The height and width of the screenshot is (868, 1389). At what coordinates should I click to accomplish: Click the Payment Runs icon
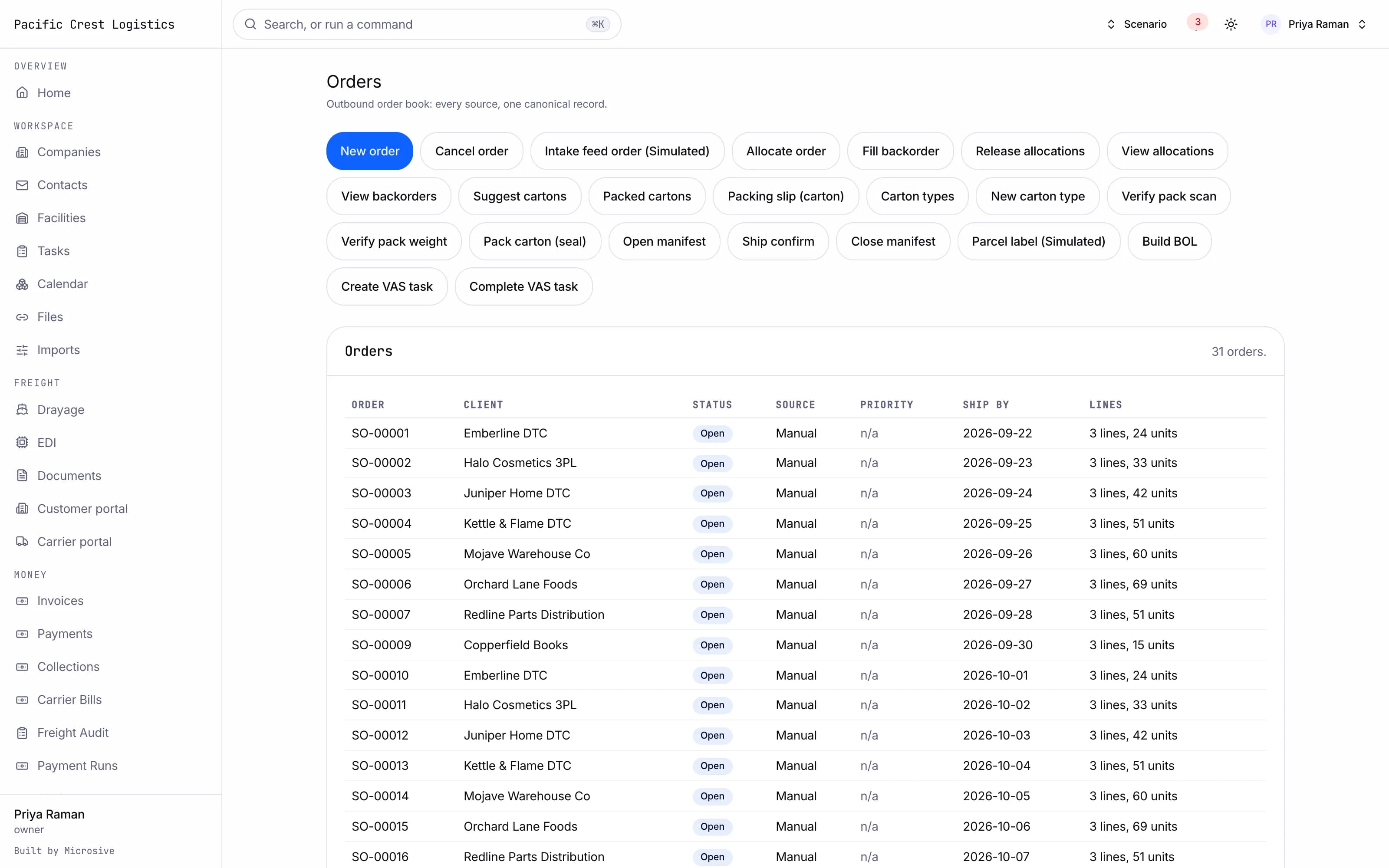(x=22, y=766)
